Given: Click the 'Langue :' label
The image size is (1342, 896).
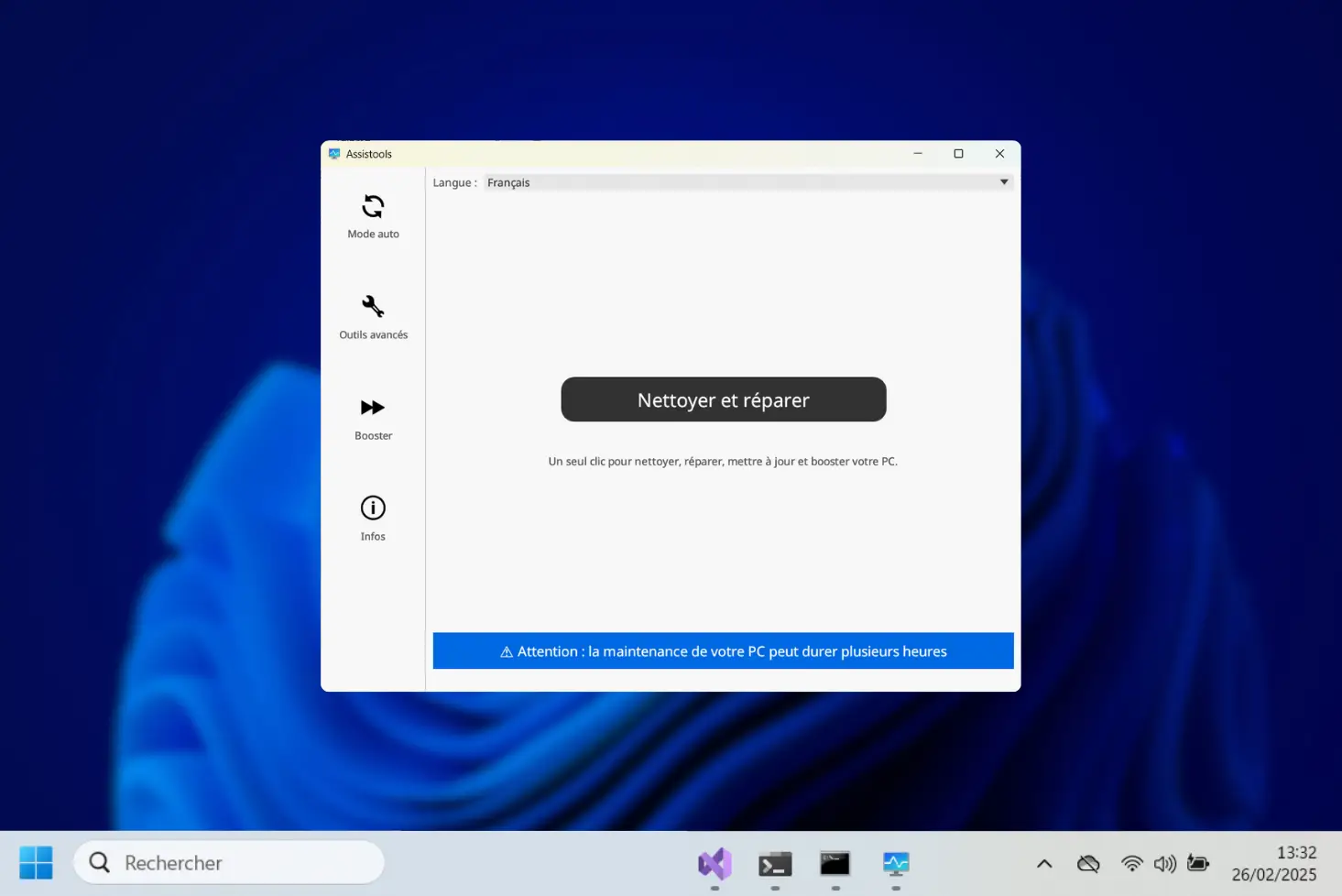Looking at the screenshot, I should [x=454, y=182].
